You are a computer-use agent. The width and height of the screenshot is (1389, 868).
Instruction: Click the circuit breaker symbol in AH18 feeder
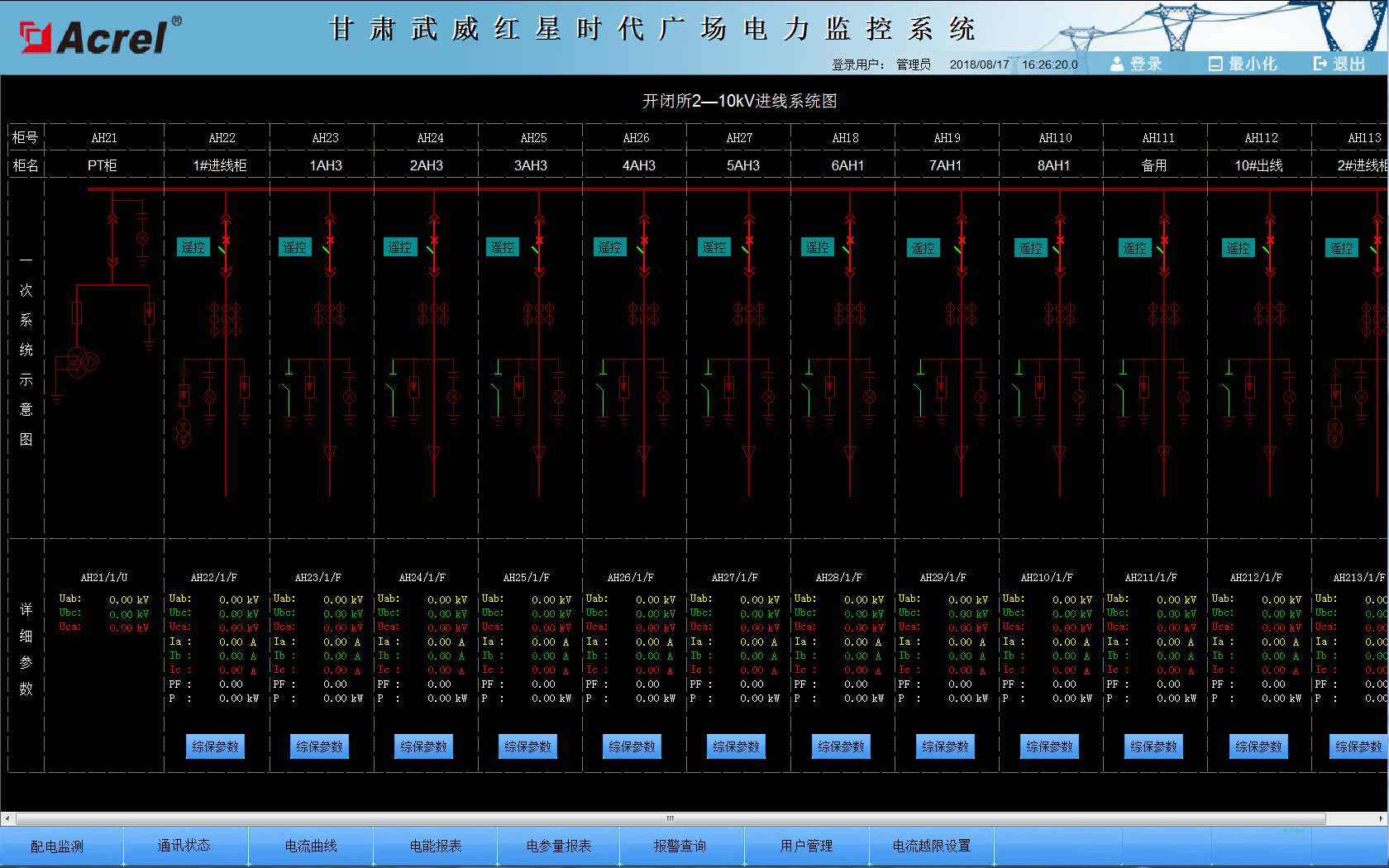point(849,245)
